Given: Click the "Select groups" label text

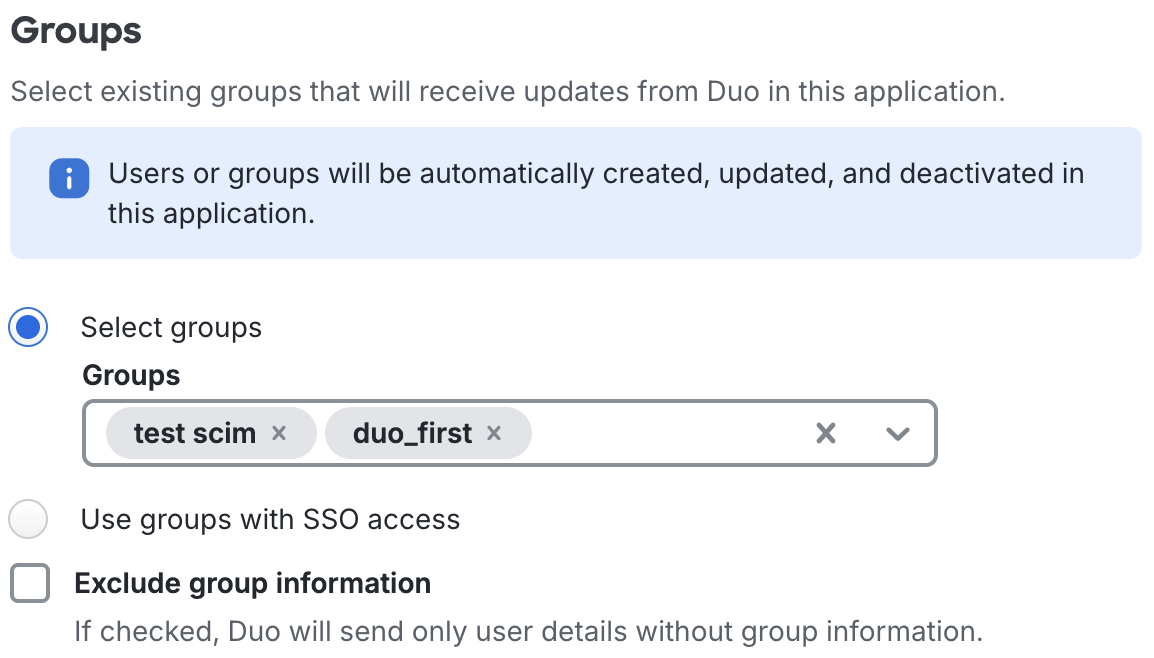Looking at the screenshot, I should tap(171, 327).
